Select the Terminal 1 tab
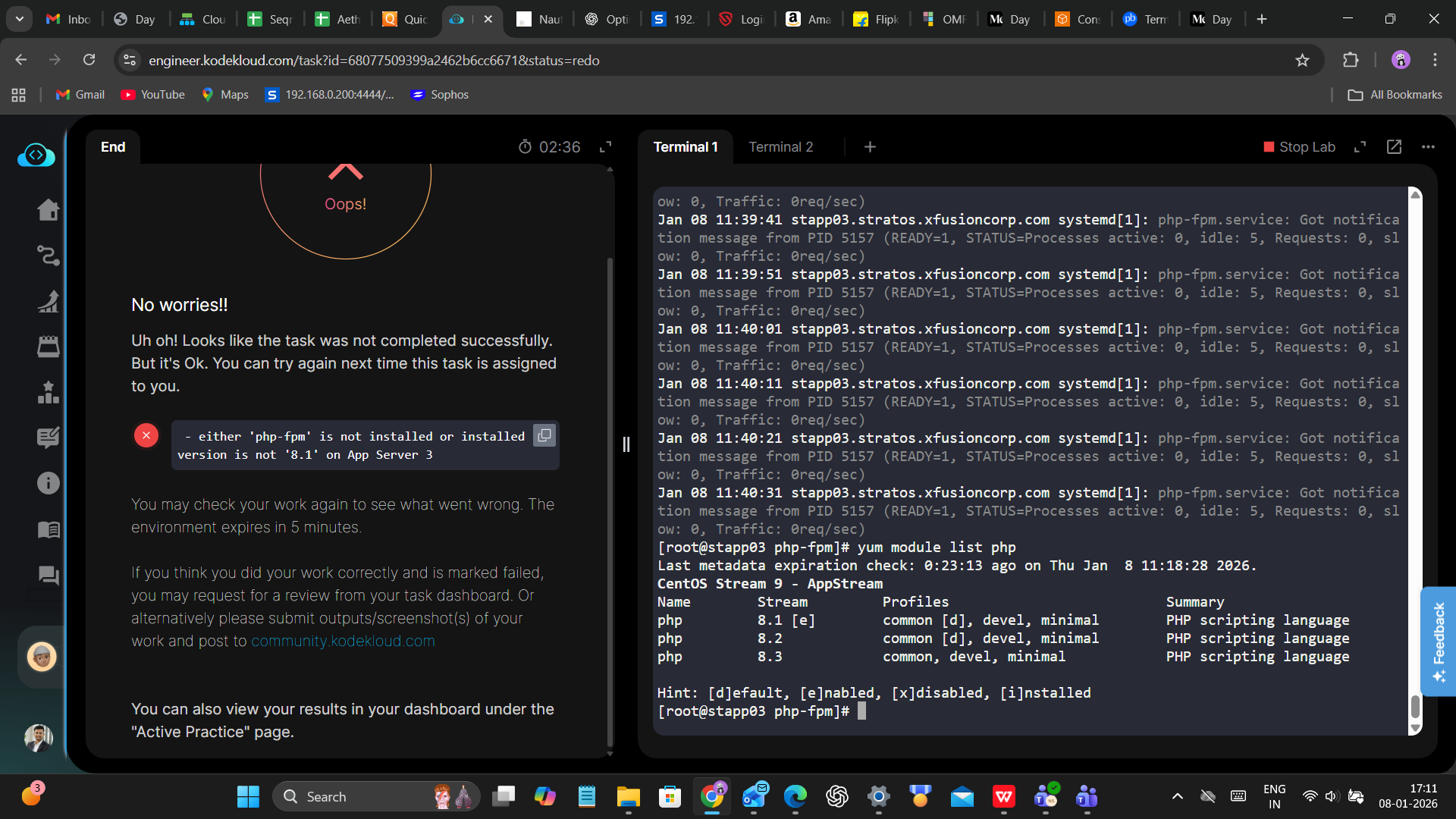This screenshot has height=819, width=1456. click(x=685, y=147)
